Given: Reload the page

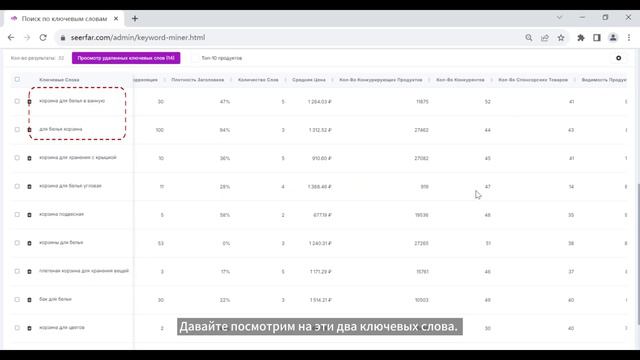Looking at the screenshot, I should tap(43, 38).
